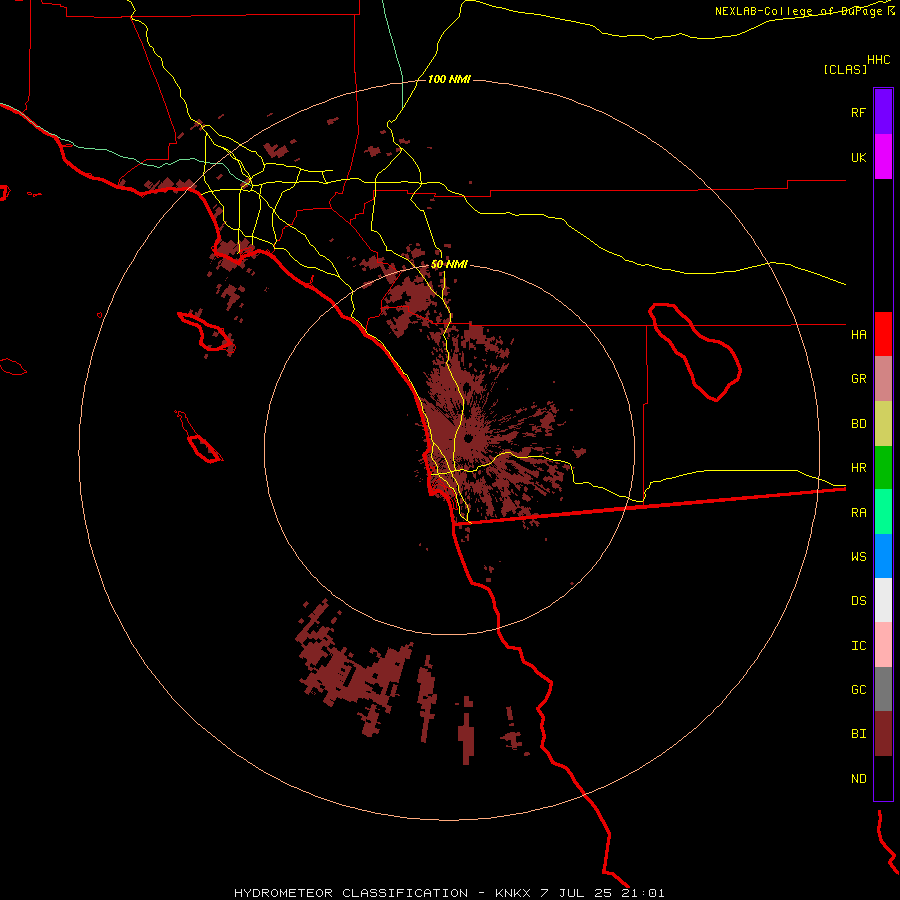Click the "ND" legend label

pyautogui.click(x=858, y=779)
